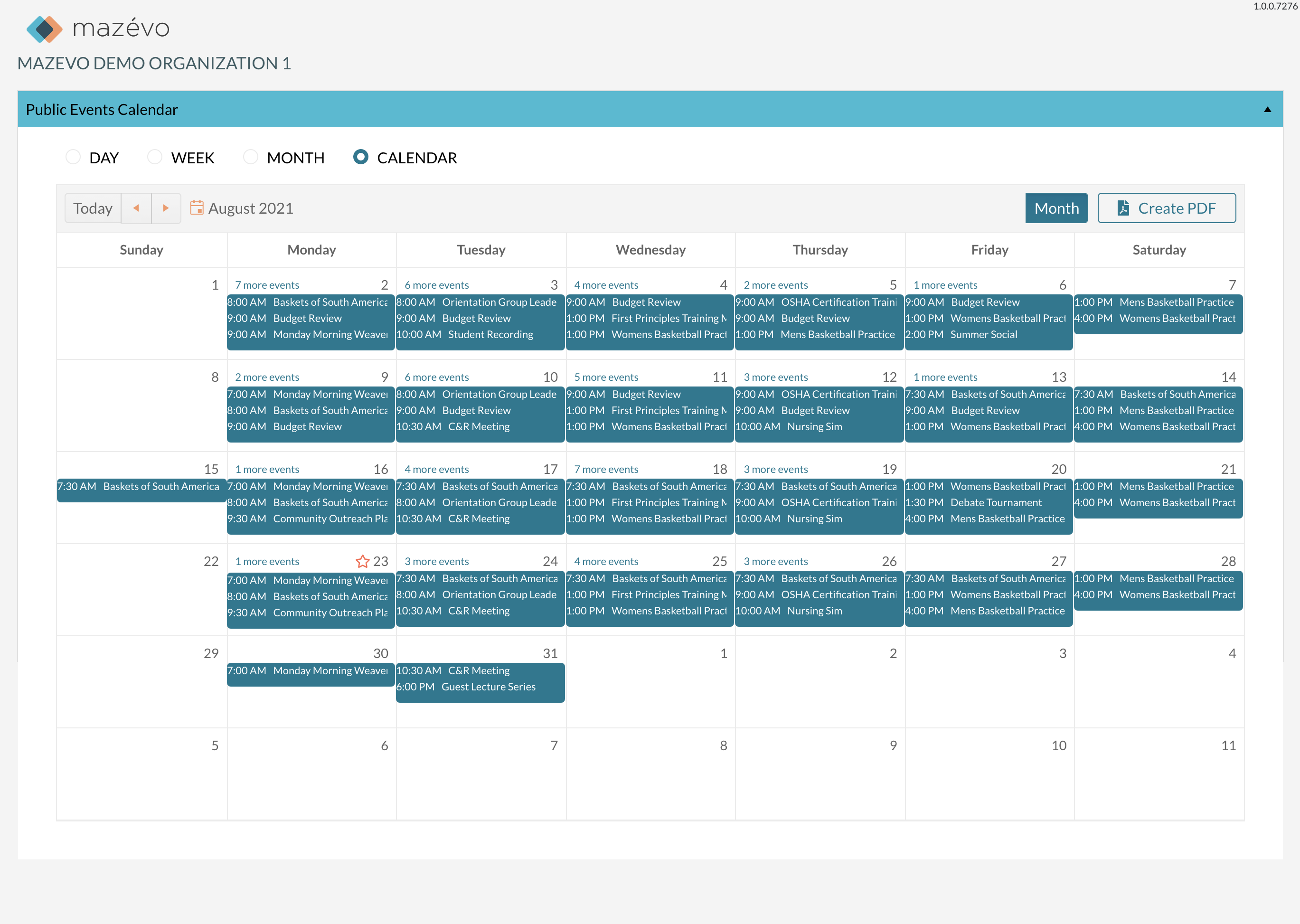Expand 2 more events on August 5
The height and width of the screenshot is (924, 1300).
click(x=775, y=285)
